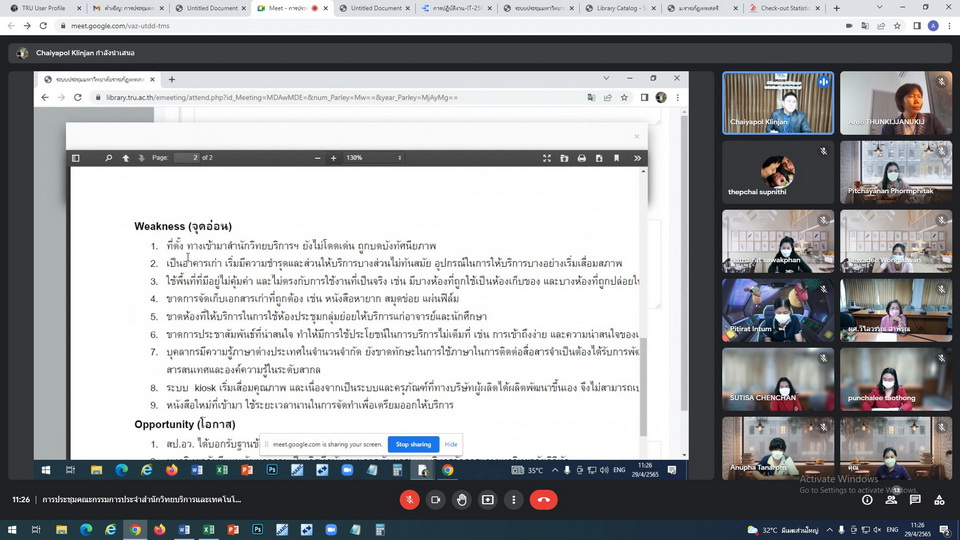The height and width of the screenshot is (540, 960).
Task: Bookmark star in shared browser window
Action: coord(624,97)
